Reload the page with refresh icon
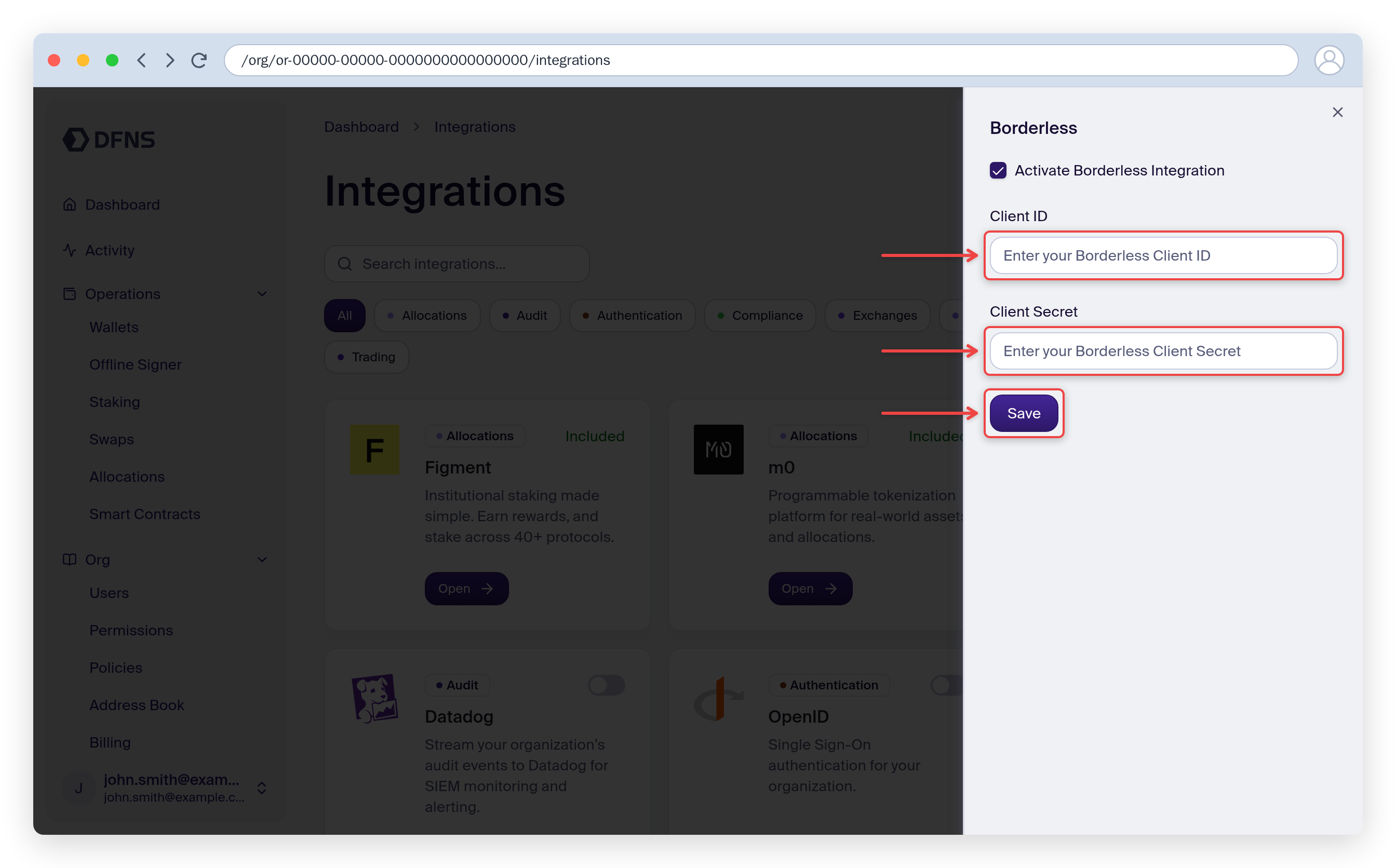Viewport: 1396px width, 868px height. tap(199, 60)
